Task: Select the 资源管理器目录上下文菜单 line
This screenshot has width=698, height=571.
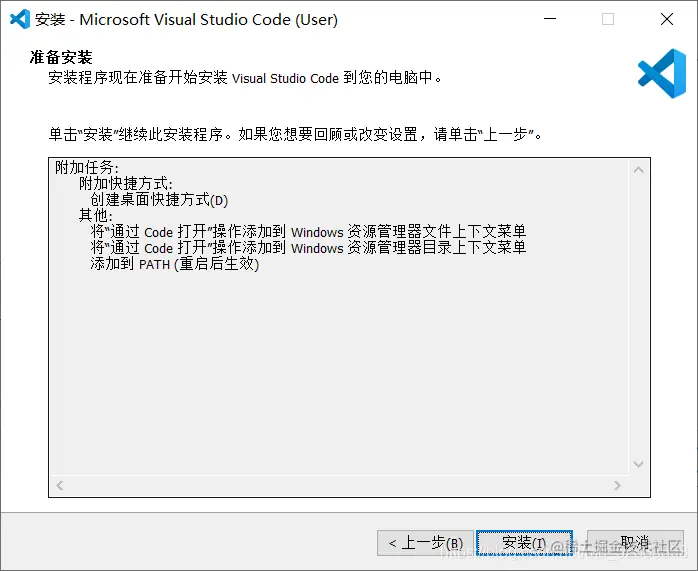Action: pyautogui.click(x=308, y=248)
